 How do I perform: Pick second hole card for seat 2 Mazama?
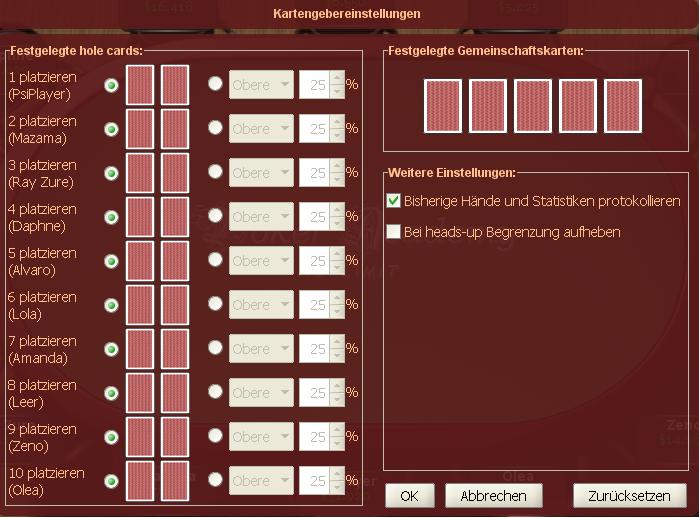175,129
